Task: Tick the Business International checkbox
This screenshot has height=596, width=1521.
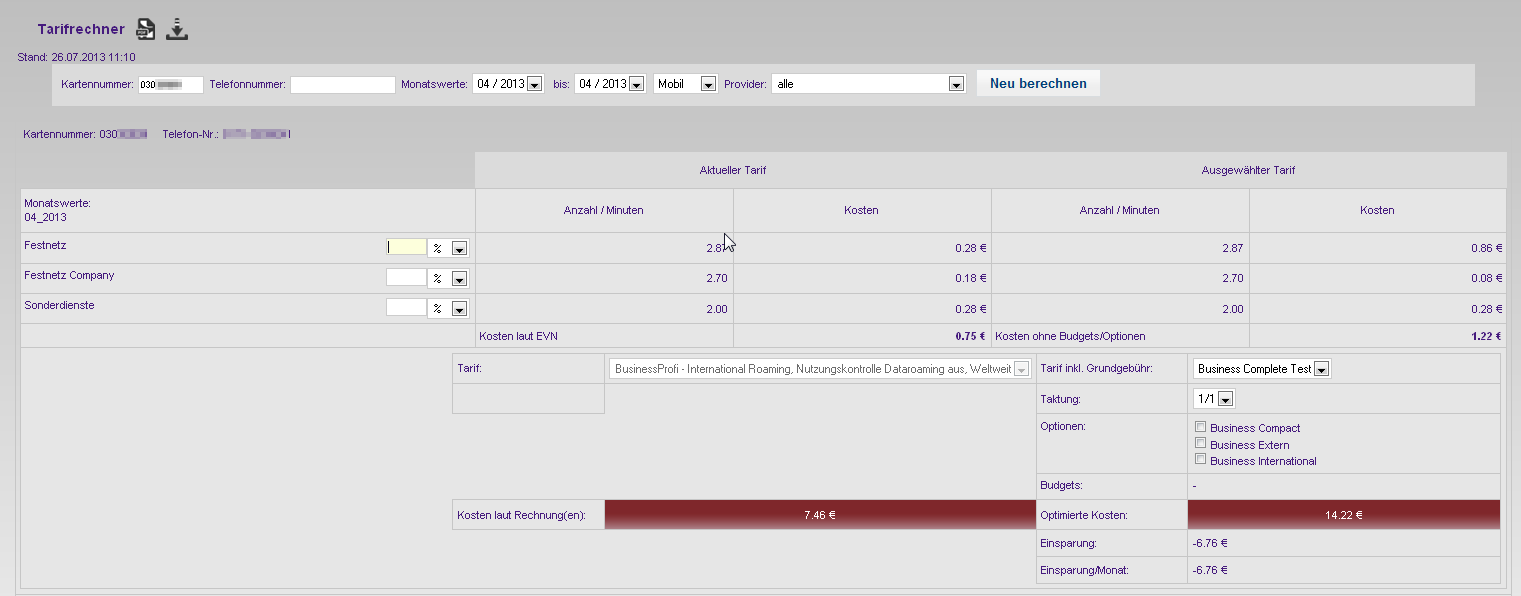Action: click(1201, 460)
